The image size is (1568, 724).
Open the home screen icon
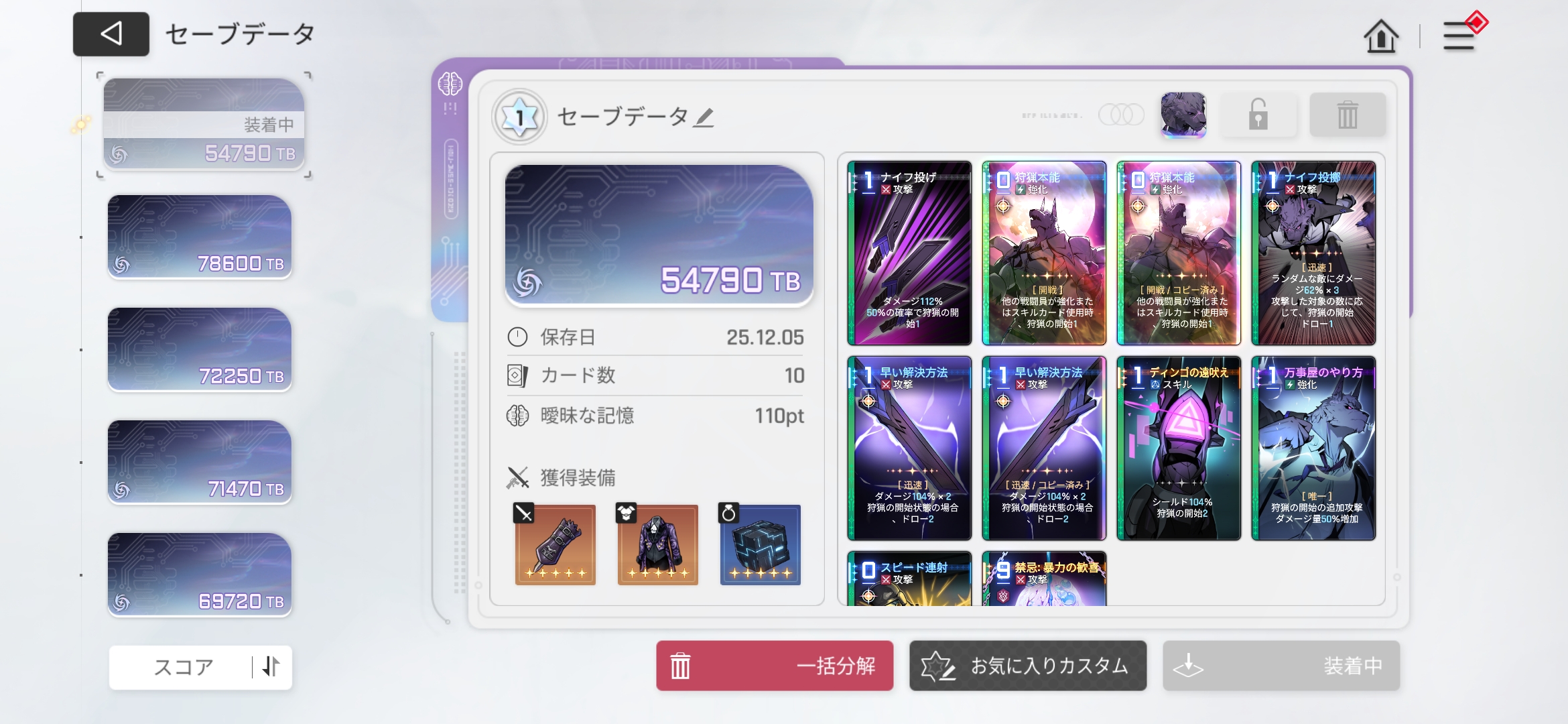pyautogui.click(x=1381, y=36)
